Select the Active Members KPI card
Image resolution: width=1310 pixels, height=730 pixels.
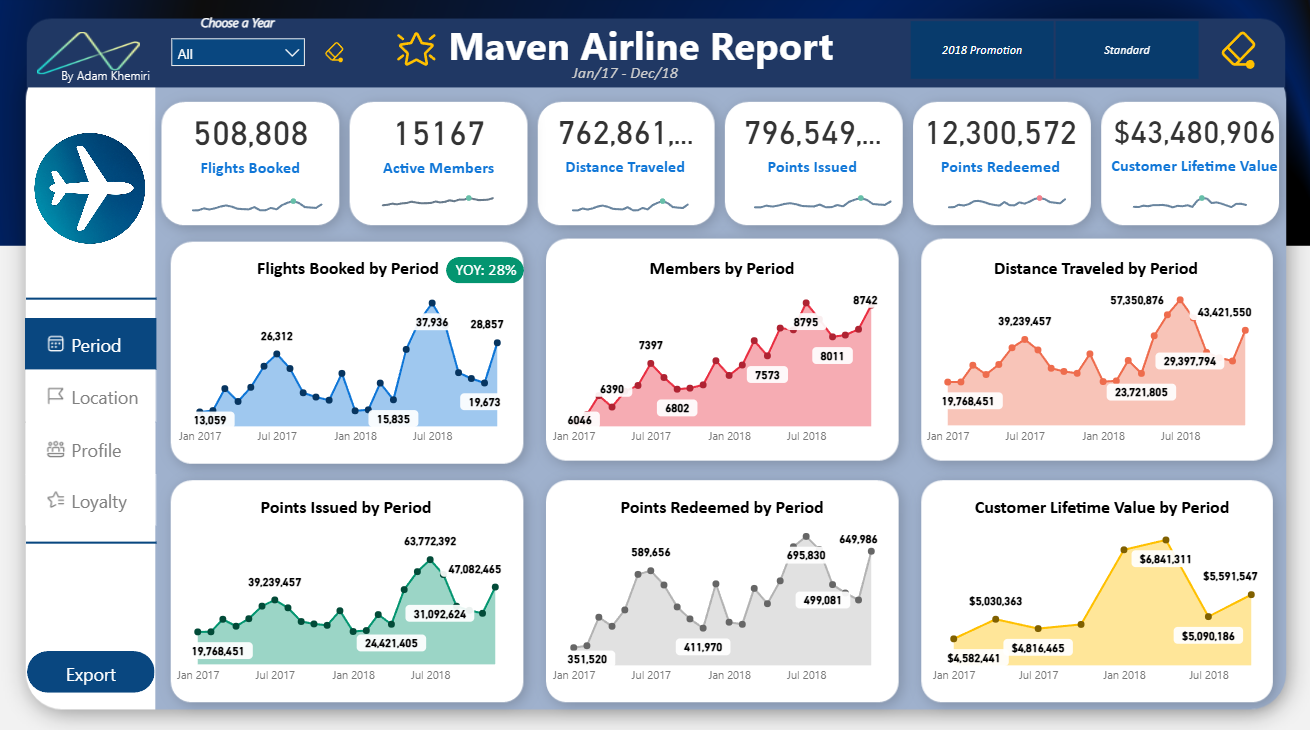(x=438, y=163)
